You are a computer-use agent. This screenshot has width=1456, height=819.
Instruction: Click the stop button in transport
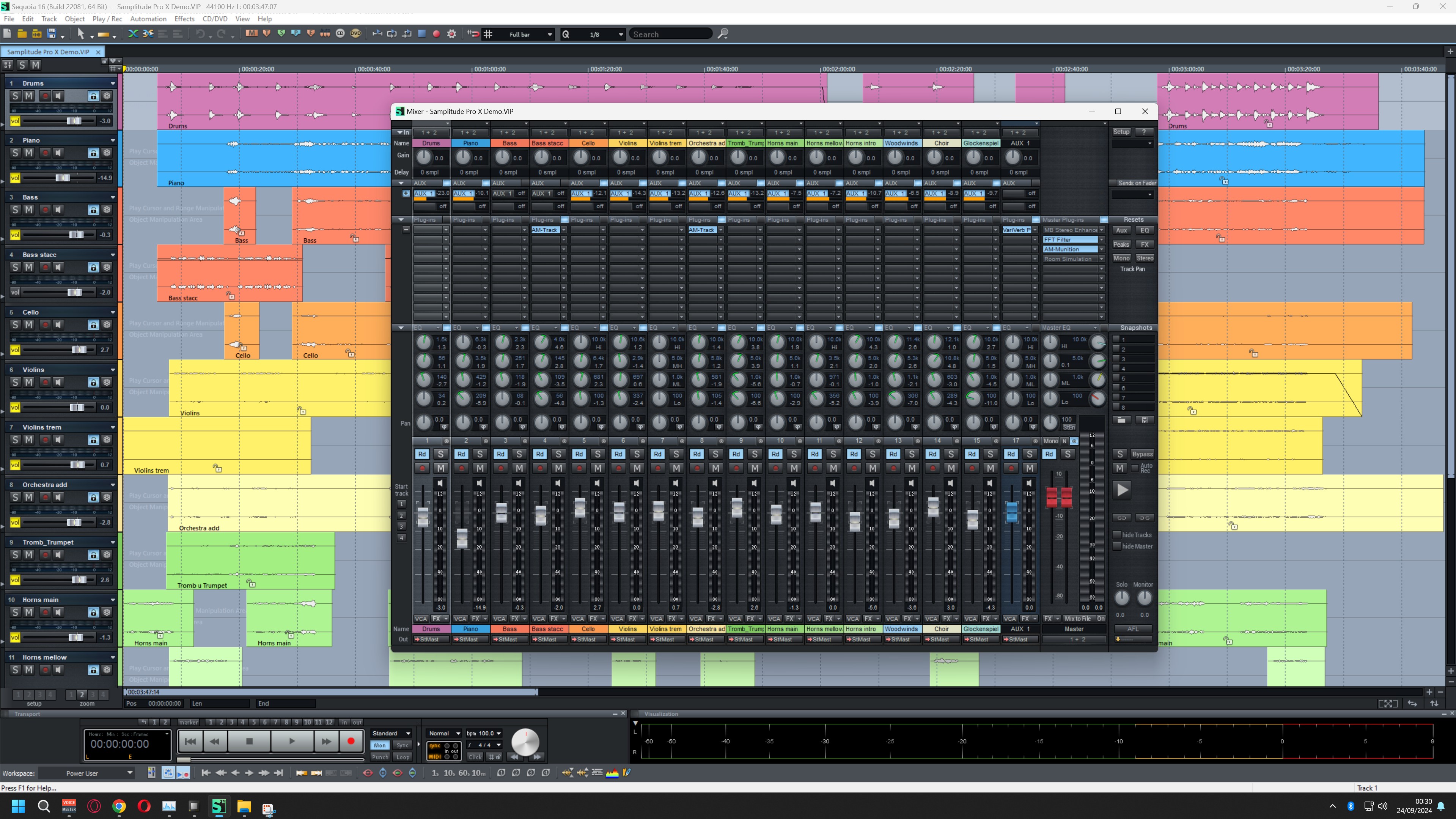[x=249, y=741]
